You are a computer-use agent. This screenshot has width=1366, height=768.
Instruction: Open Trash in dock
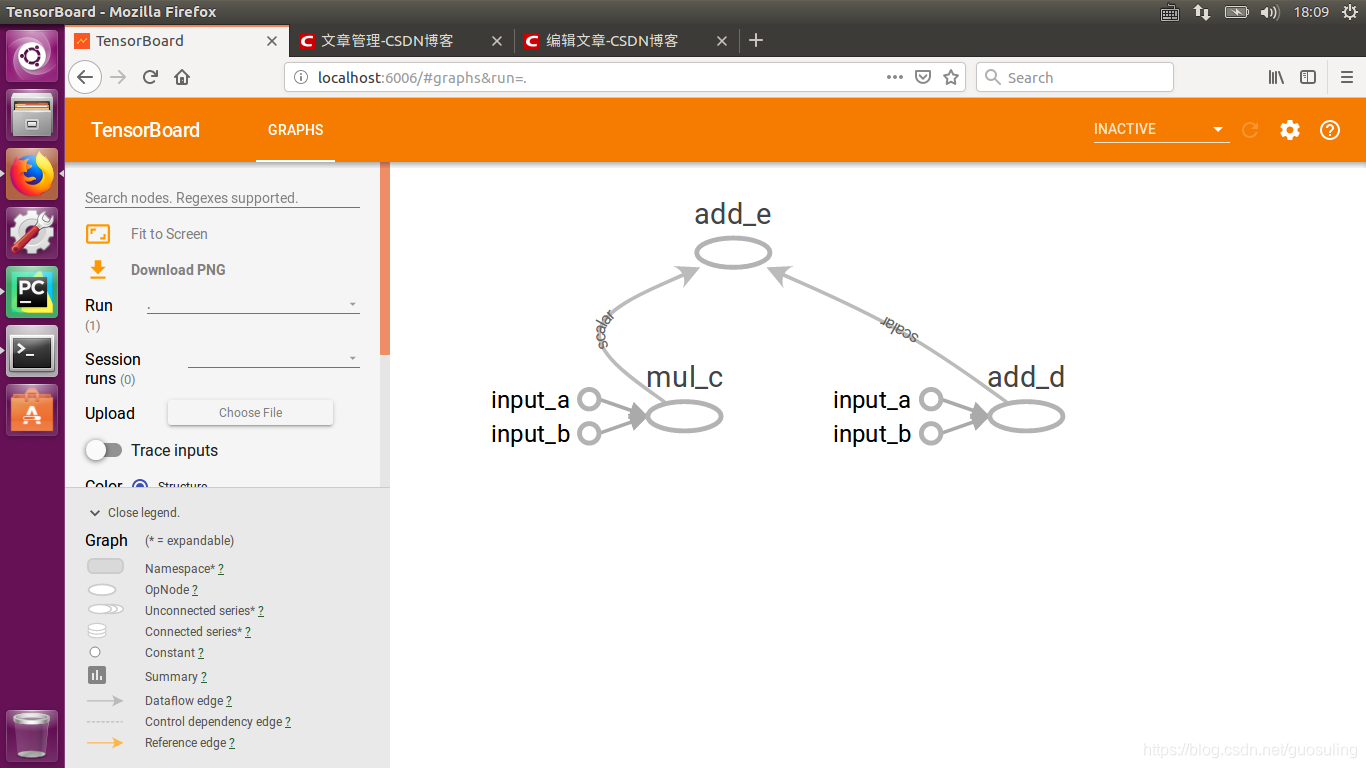[32, 735]
